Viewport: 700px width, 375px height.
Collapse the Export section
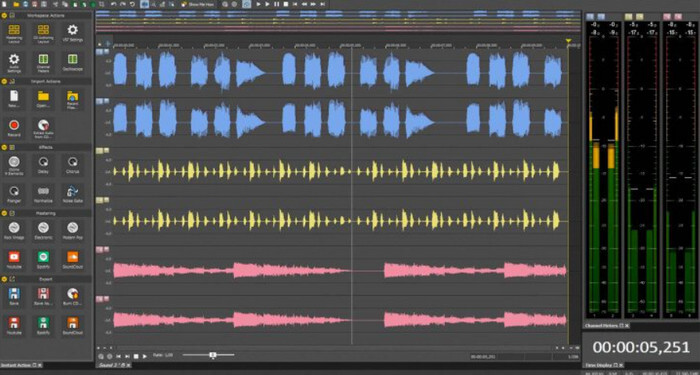click(4, 279)
